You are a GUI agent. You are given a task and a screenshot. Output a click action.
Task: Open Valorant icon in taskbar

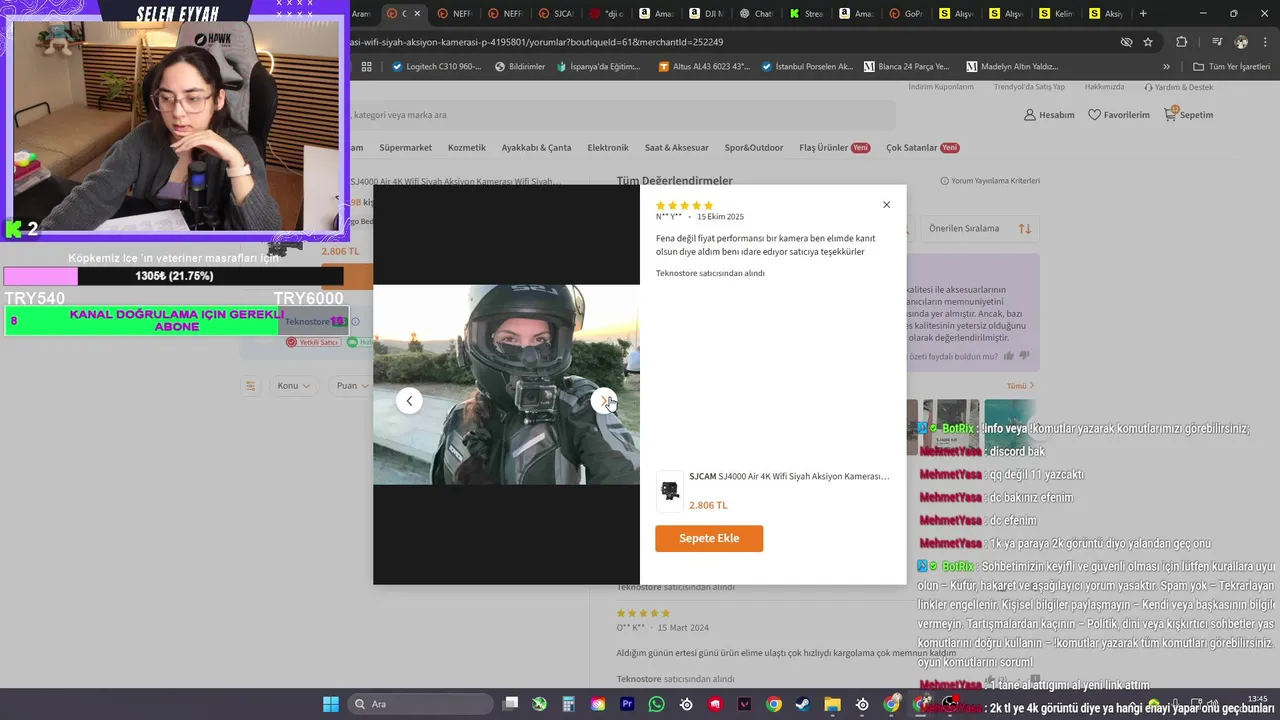pyautogui.click(x=744, y=704)
